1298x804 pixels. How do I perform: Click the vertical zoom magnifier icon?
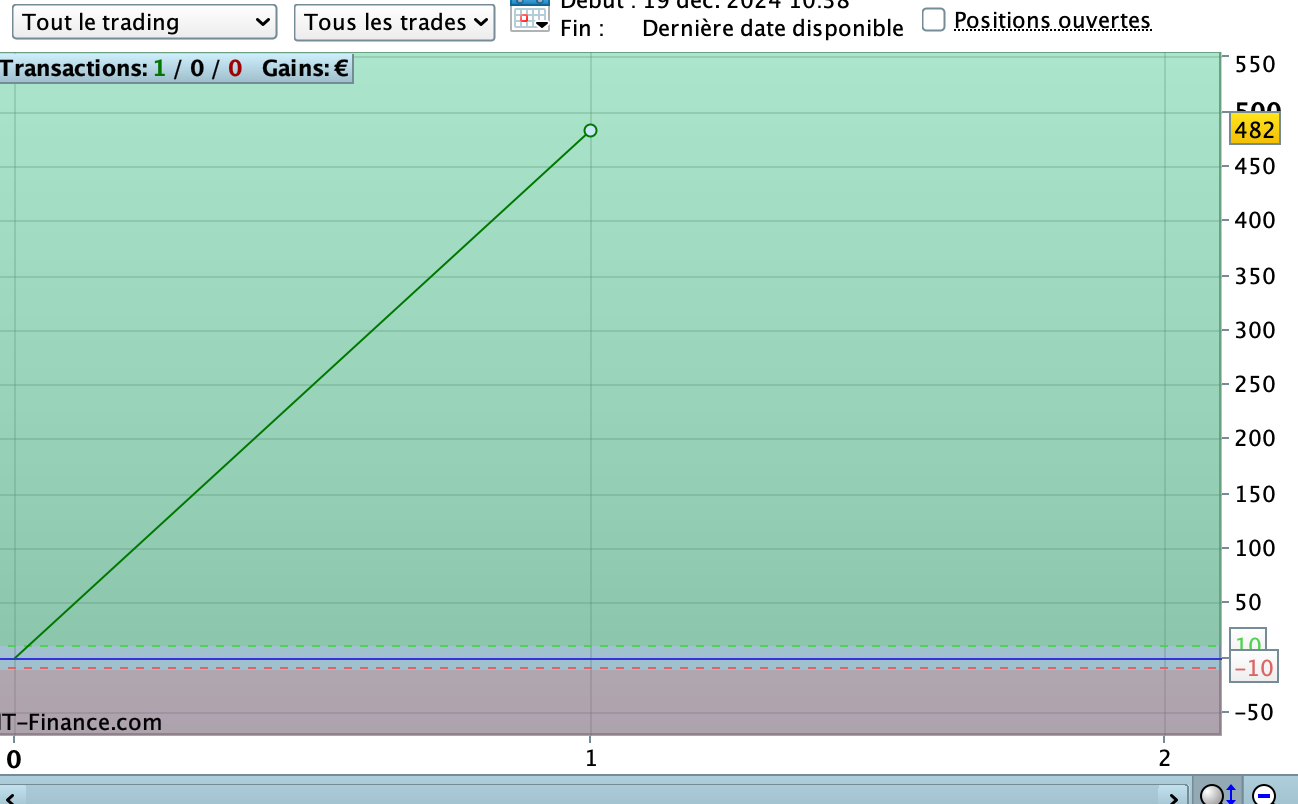point(1218,795)
